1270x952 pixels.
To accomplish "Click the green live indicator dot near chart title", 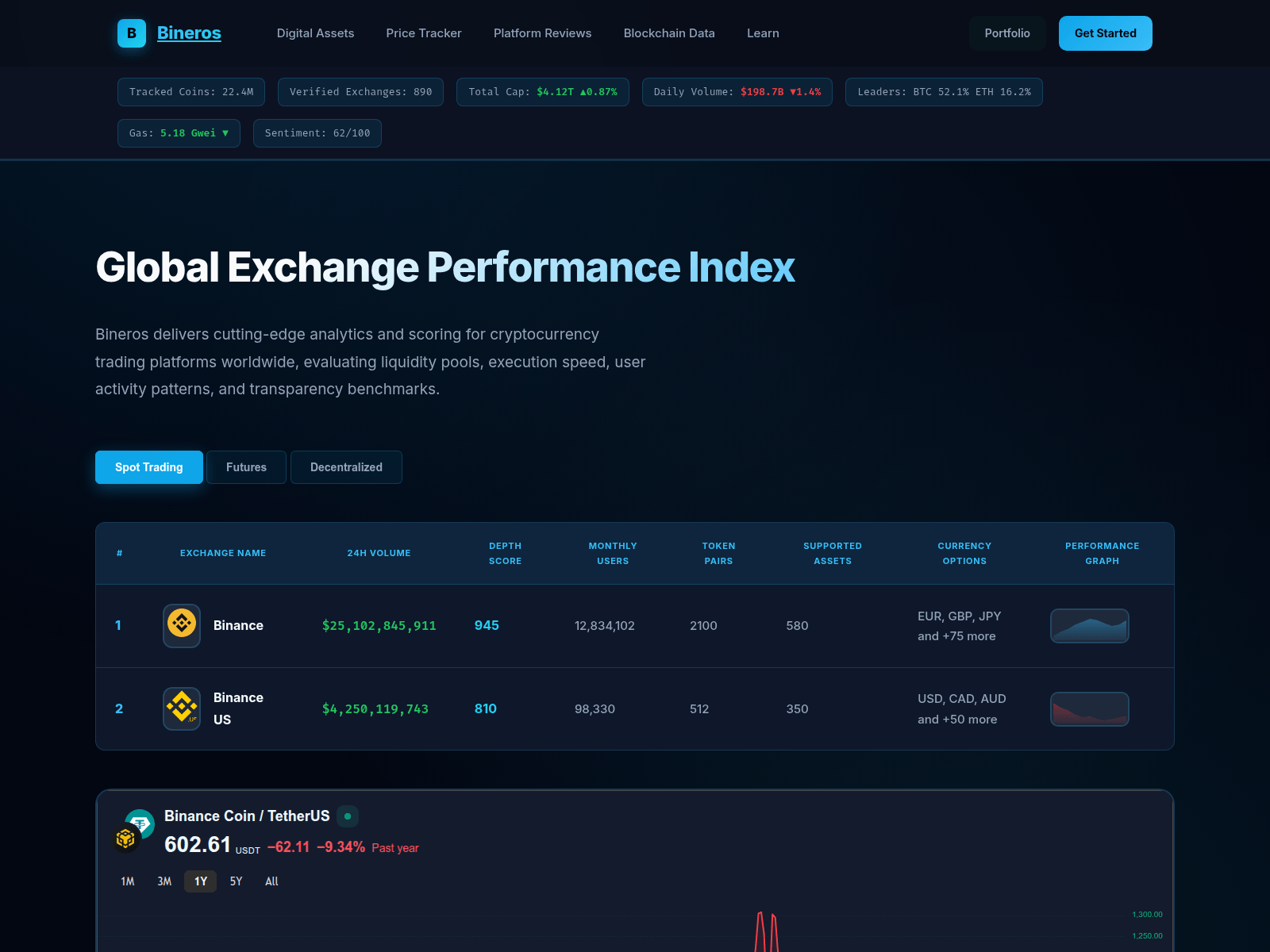I will [347, 816].
